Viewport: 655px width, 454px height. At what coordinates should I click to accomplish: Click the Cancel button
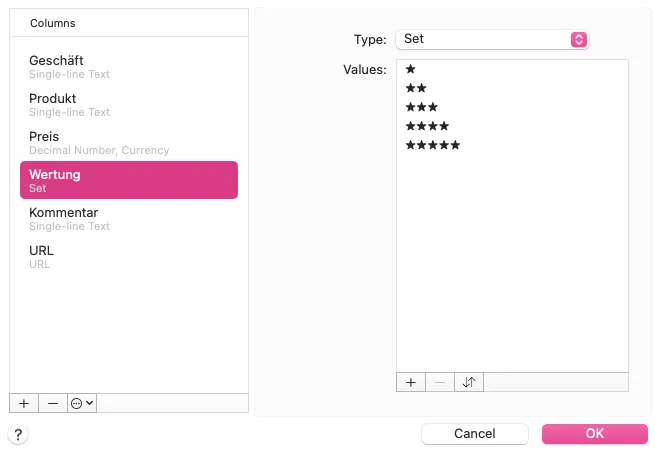click(x=475, y=434)
